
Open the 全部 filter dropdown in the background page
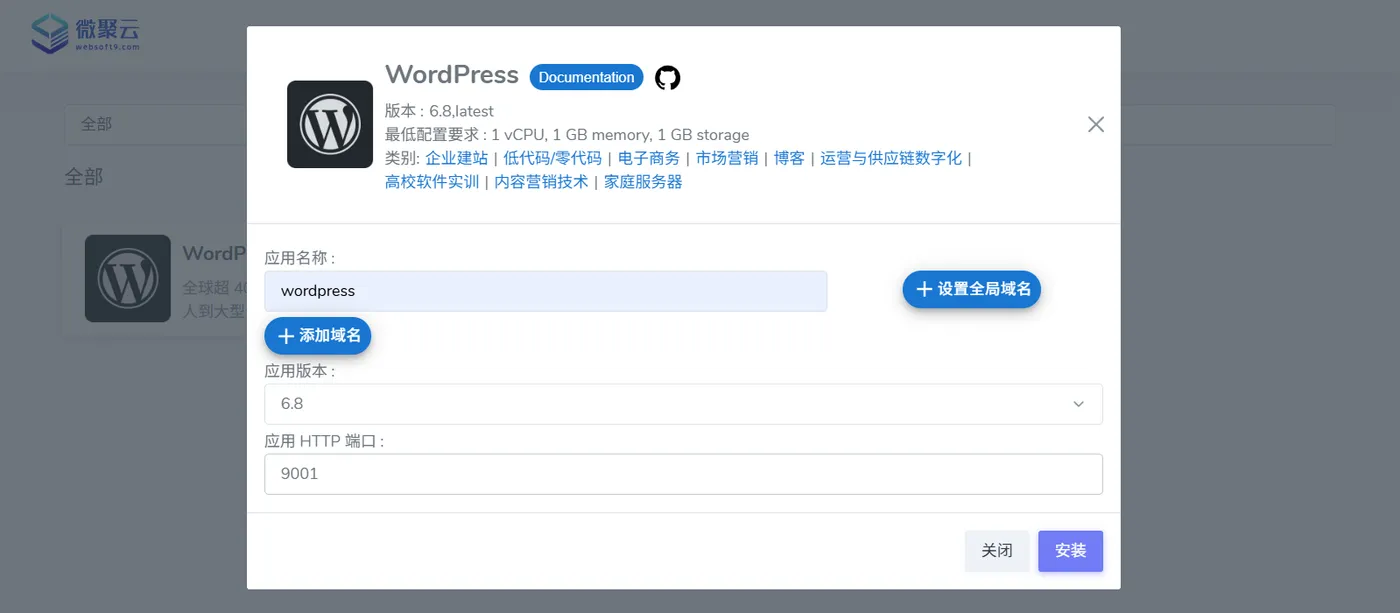point(155,125)
